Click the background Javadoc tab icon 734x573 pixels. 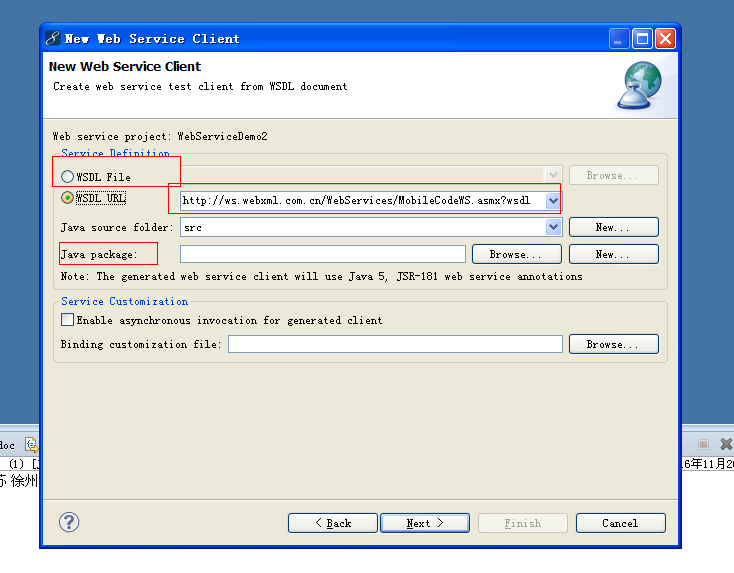pyautogui.click(x=31, y=444)
